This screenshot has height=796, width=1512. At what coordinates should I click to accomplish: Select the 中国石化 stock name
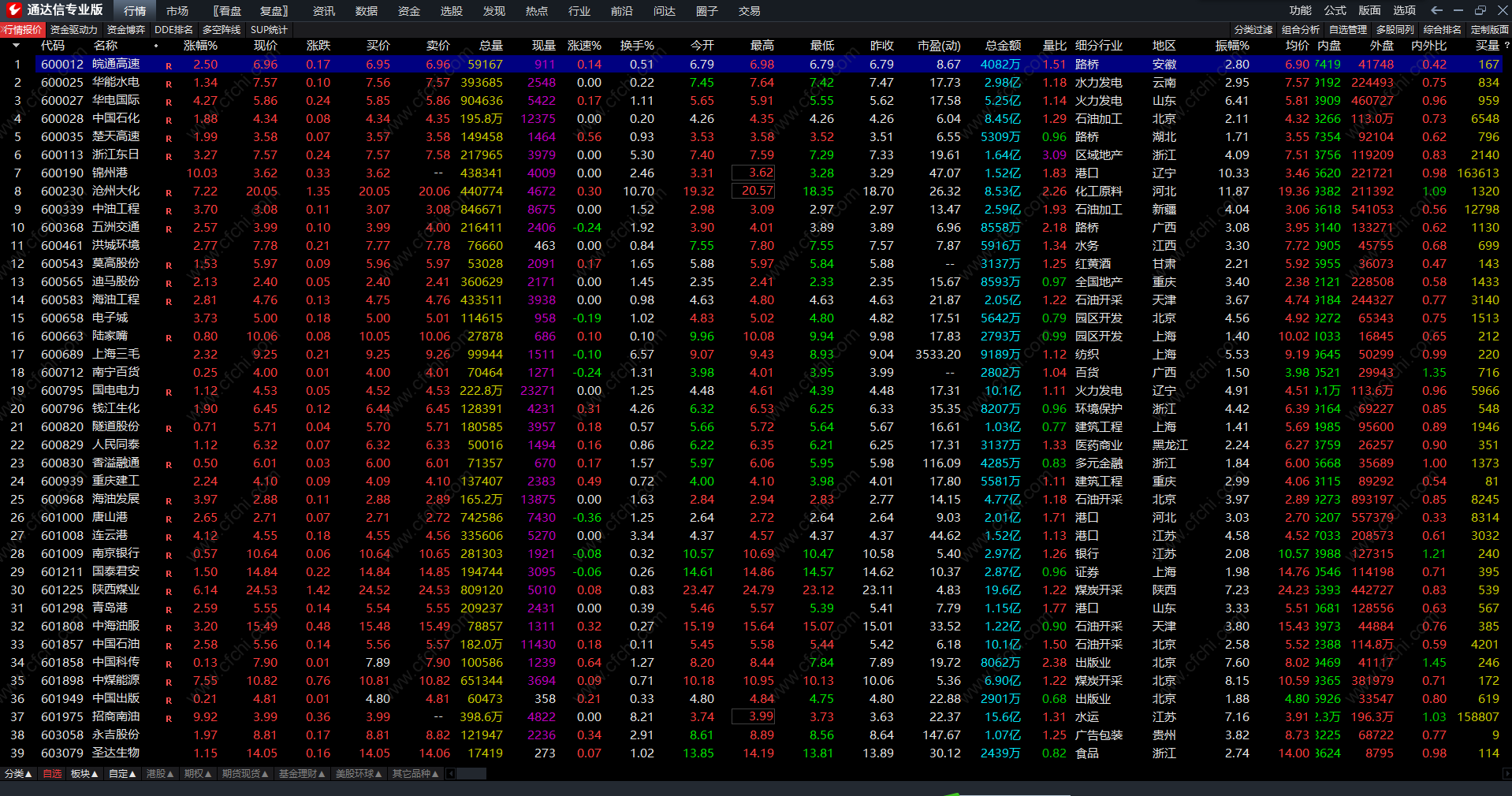[116, 119]
